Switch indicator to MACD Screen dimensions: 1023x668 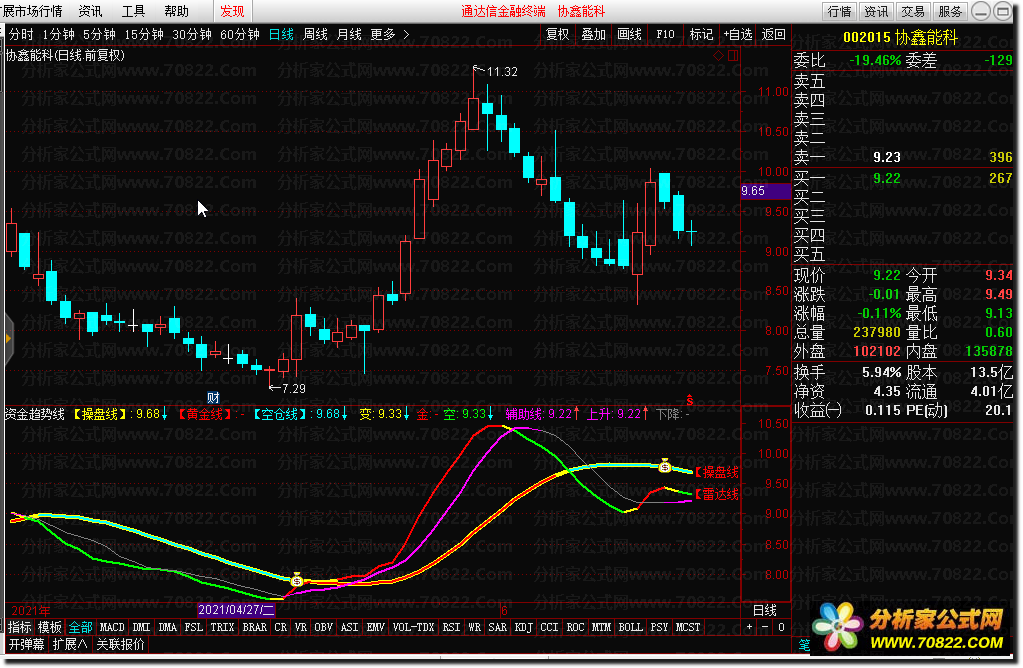(112, 627)
